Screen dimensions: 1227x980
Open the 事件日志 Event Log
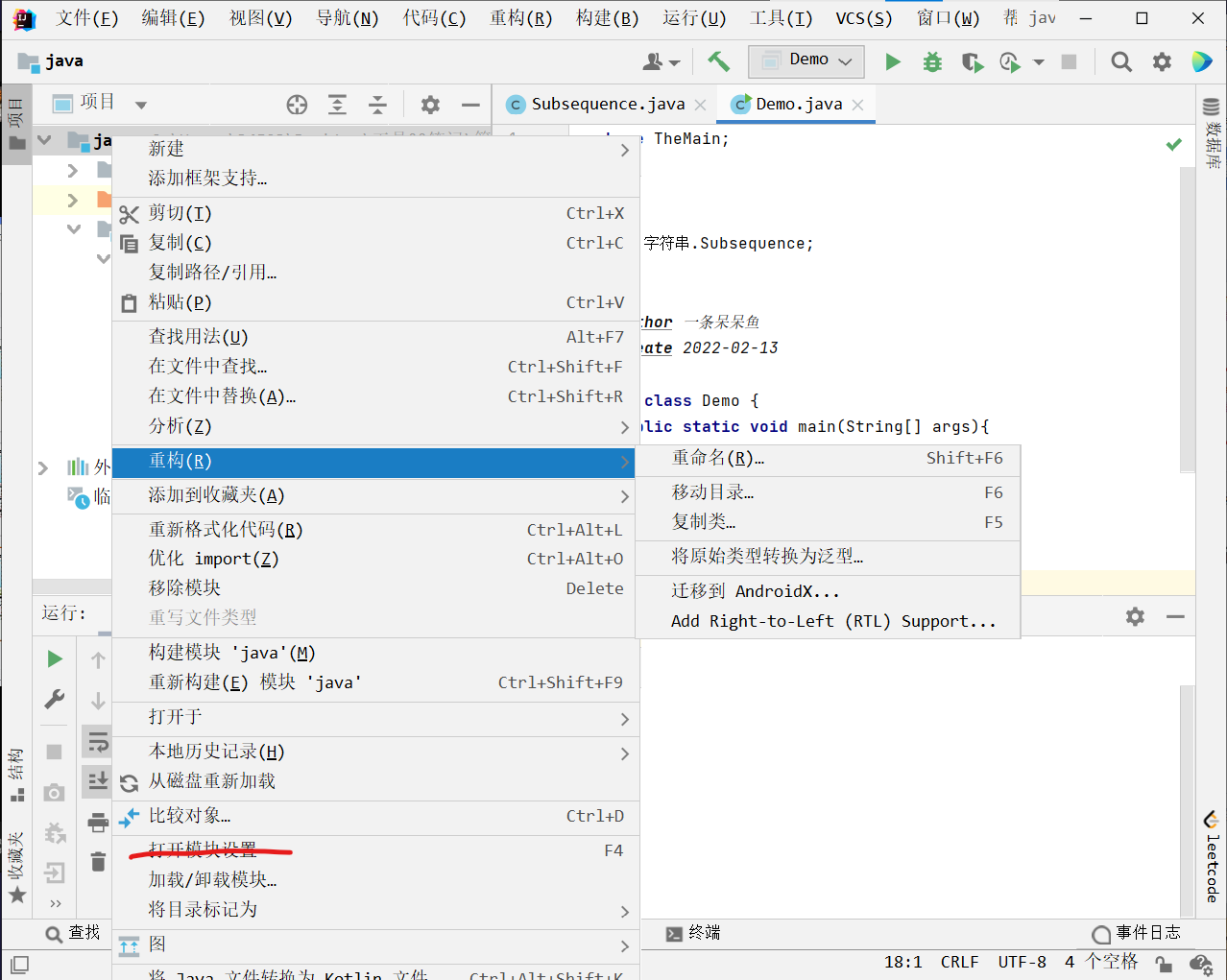1147,932
